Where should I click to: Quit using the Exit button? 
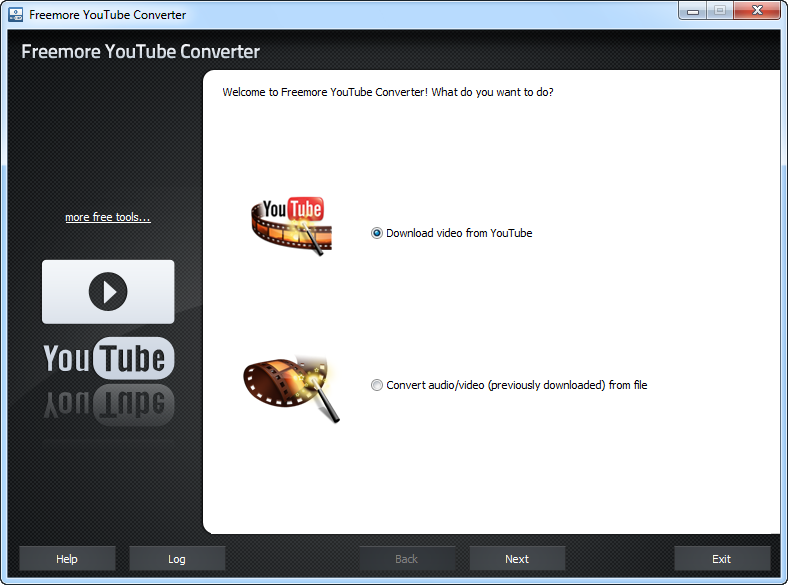722,559
